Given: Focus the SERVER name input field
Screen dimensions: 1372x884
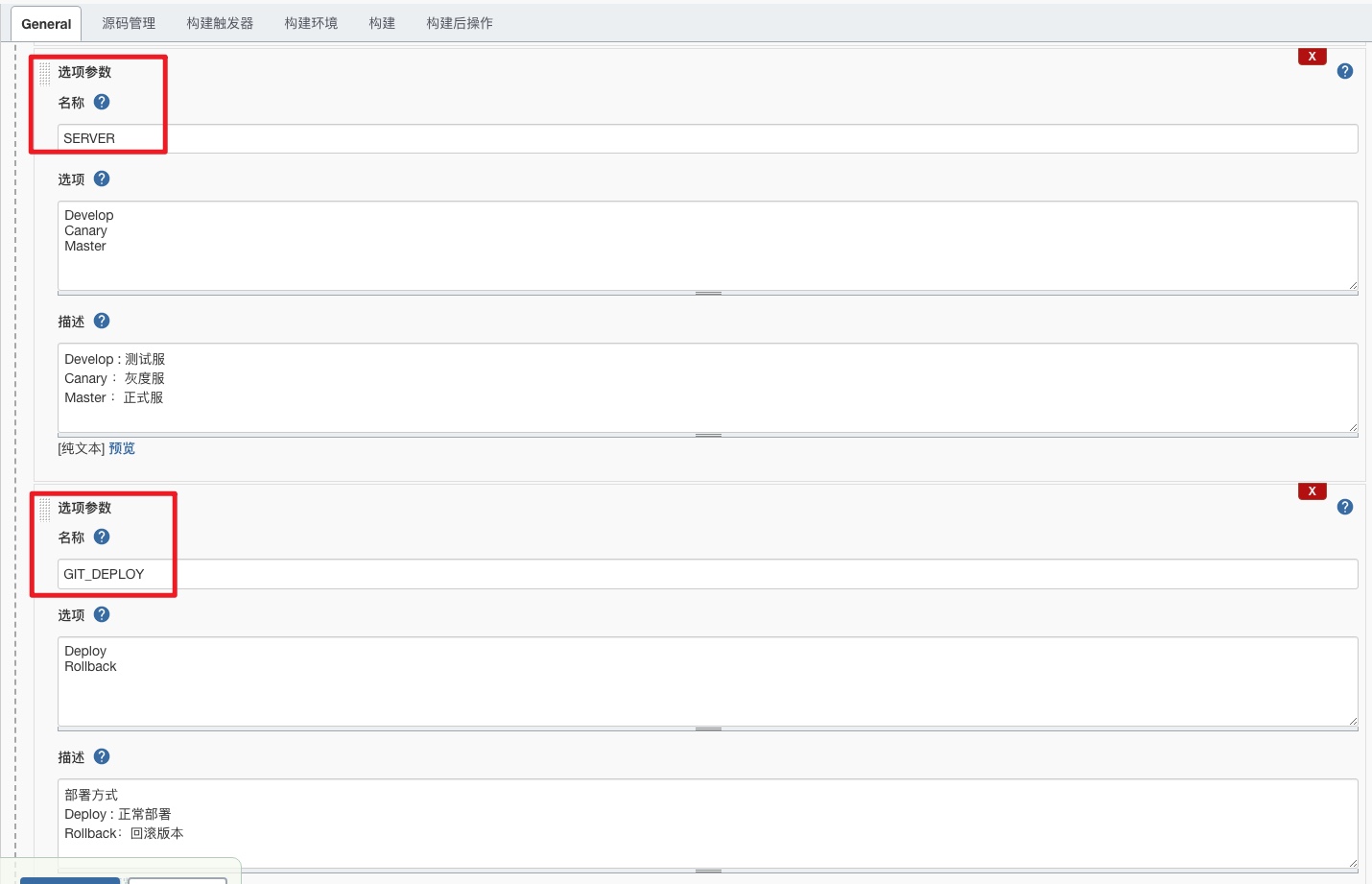Looking at the screenshot, I should coord(708,138).
